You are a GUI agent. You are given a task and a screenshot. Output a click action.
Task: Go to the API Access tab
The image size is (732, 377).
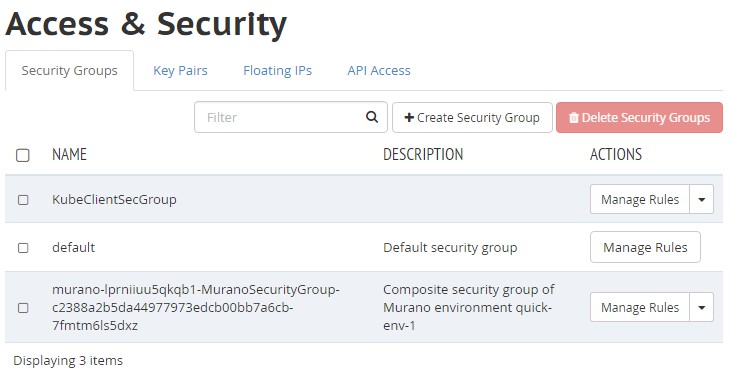pos(379,70)
